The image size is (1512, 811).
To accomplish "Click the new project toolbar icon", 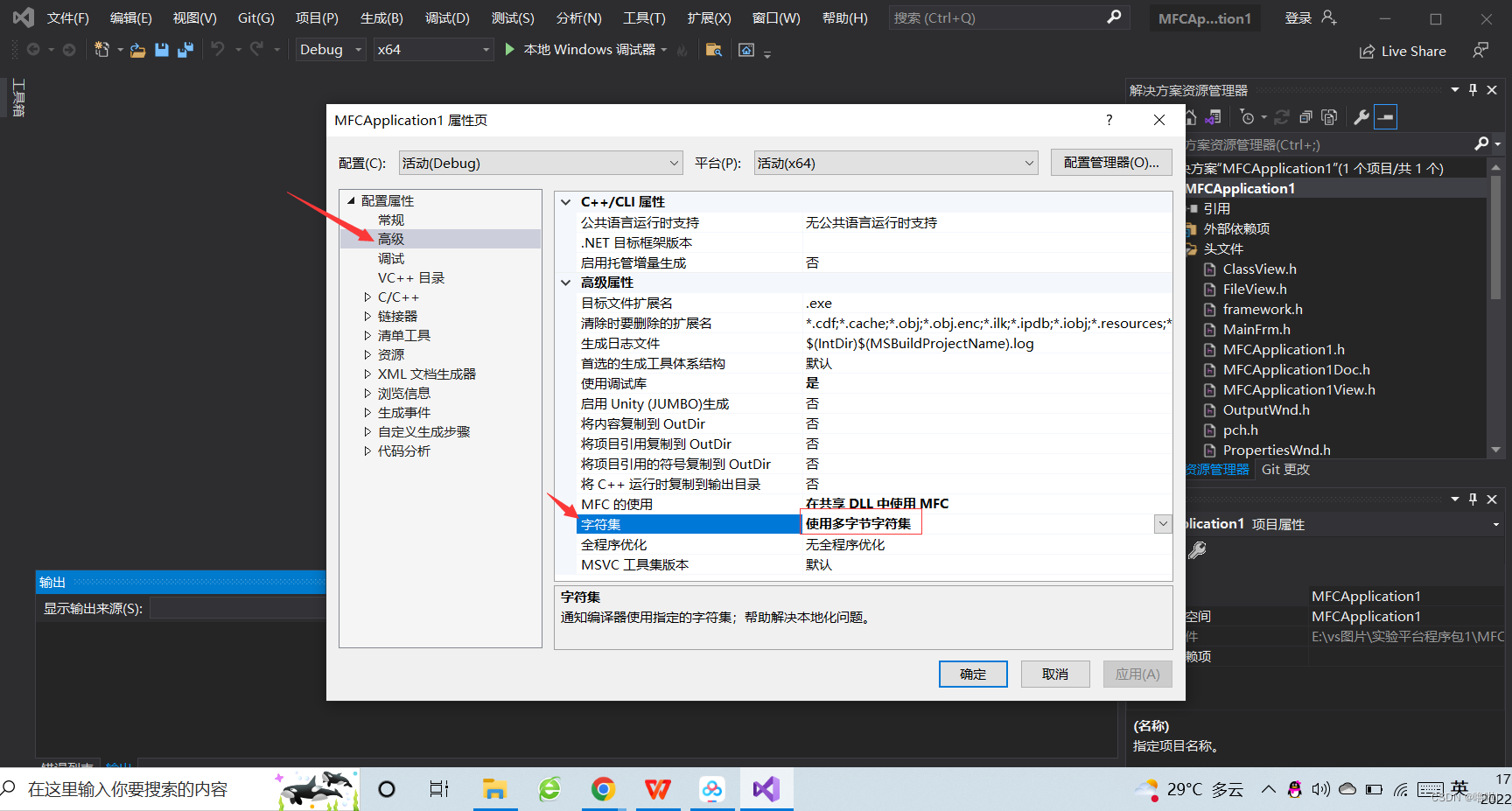I will (102, 50).
